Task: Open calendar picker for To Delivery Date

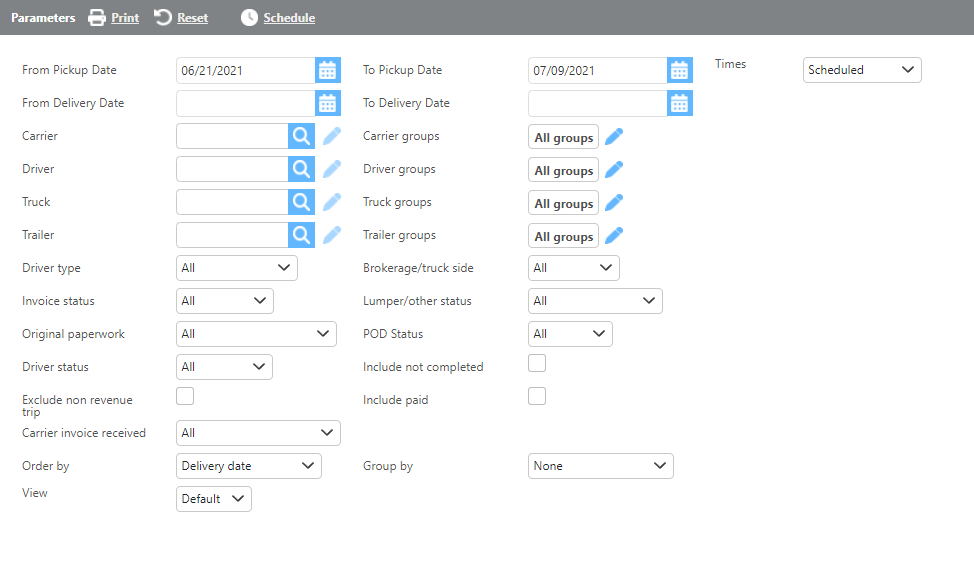Action: tap(680, 103)
